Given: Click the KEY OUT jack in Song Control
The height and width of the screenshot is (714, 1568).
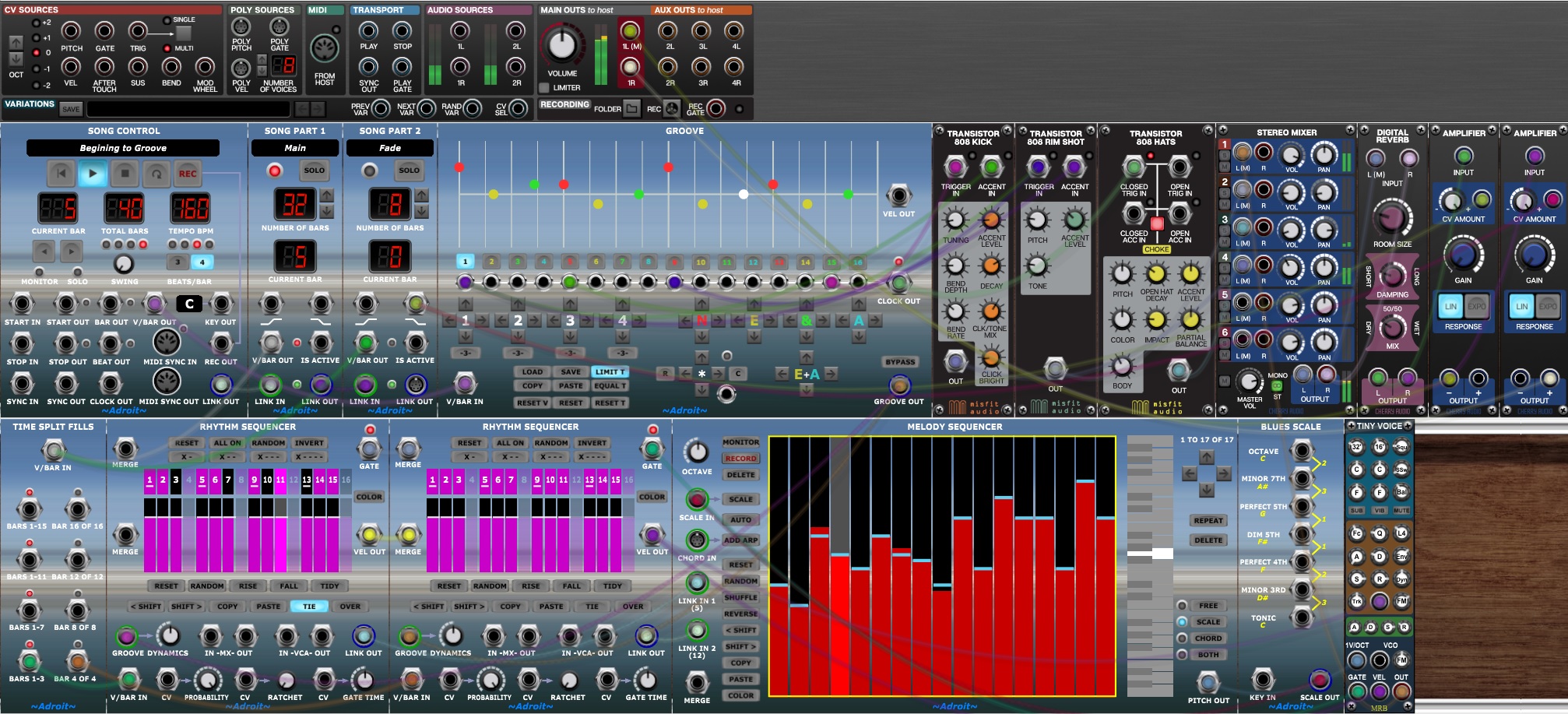Looking at the screenshot, I should (x=221, y=304).
